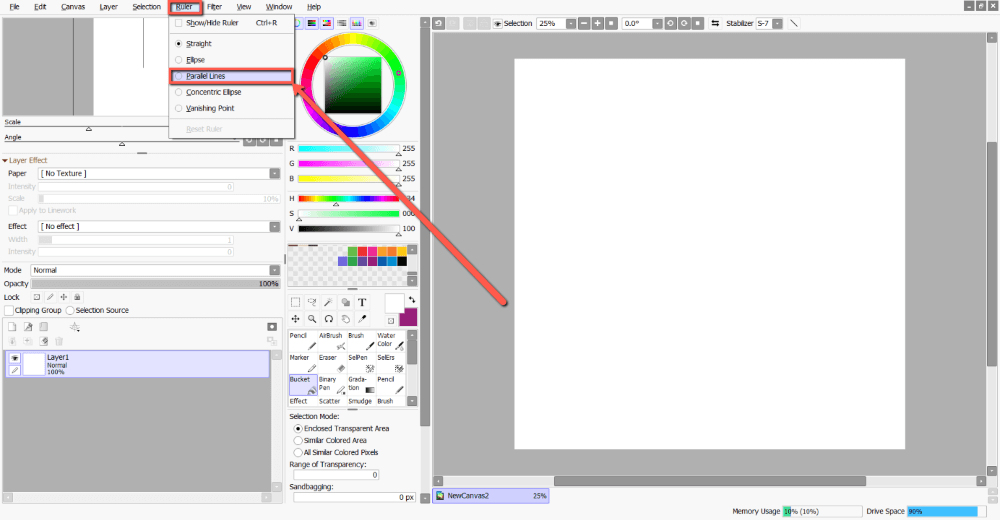Open the Canvas menu
The image size is (1000, 520).
click(x=73, y=6)
